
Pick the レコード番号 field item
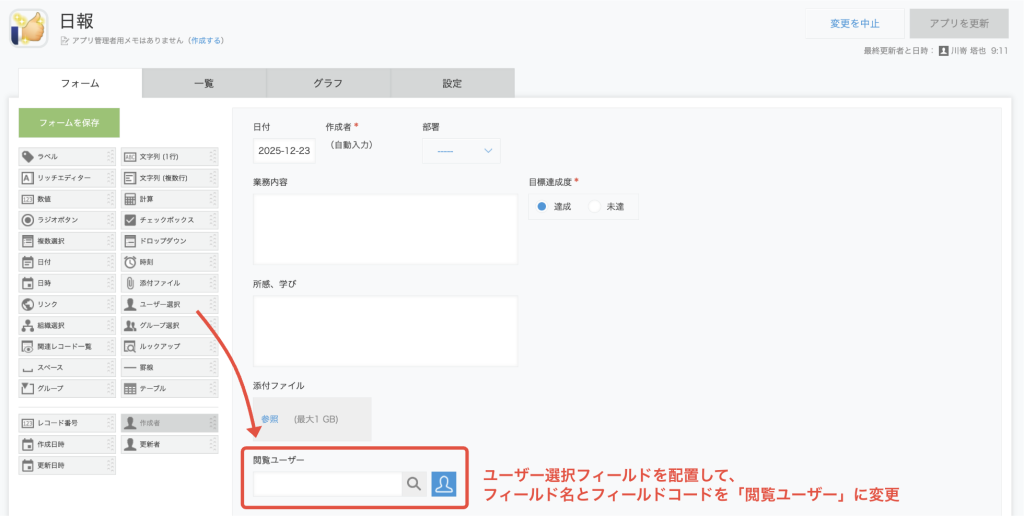click(x=67, y=423)
